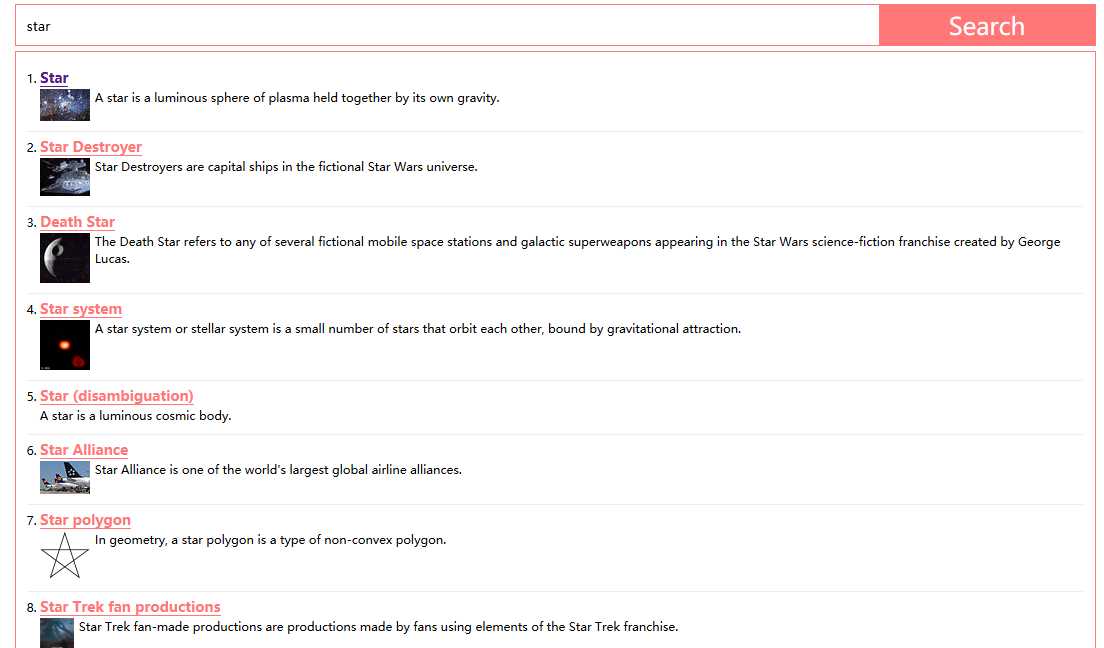Click the Star Alliance airplane thumbnail

pos(65,477)
